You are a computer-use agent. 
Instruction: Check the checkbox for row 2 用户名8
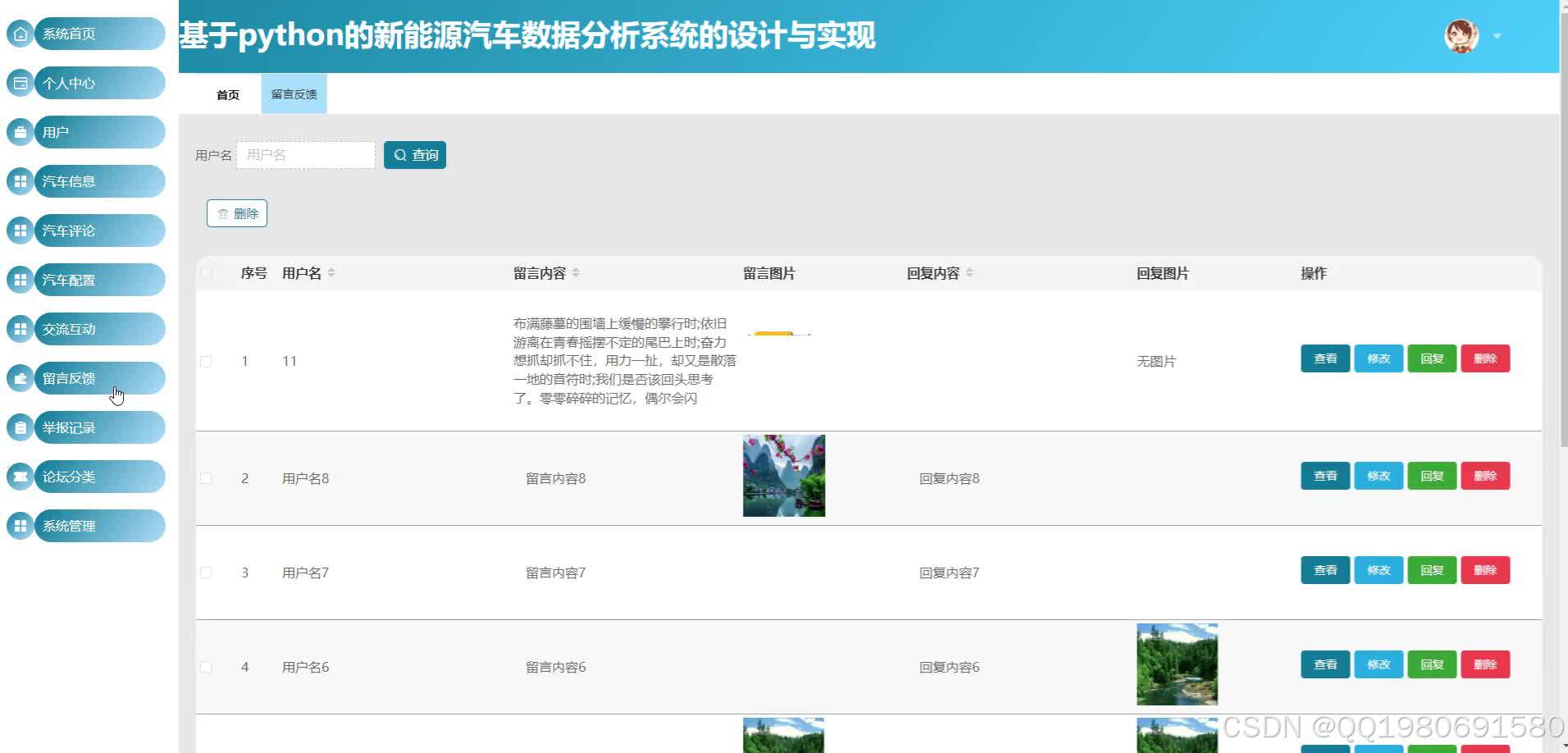(x=206, y=477)
